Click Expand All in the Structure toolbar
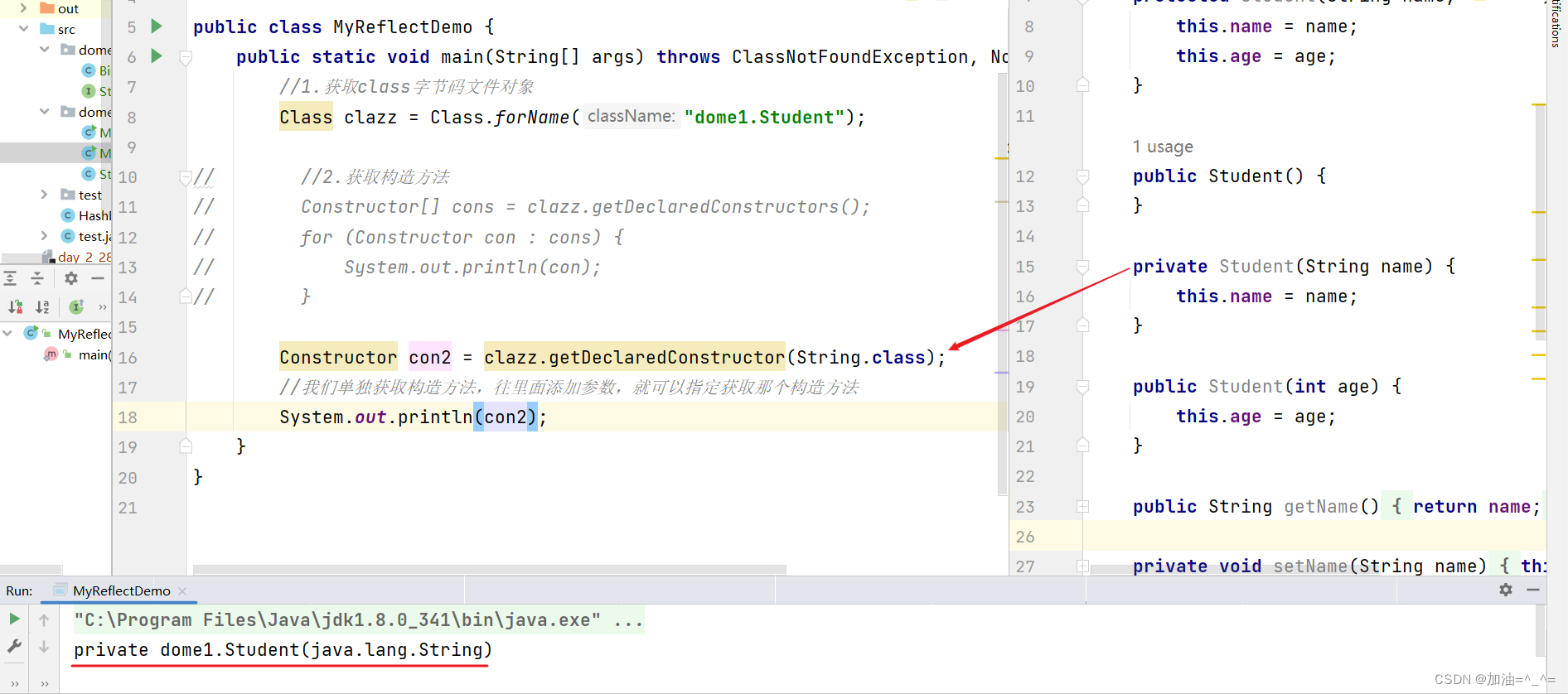This screenshot has height=694, width=1568. tap(10, 278)
